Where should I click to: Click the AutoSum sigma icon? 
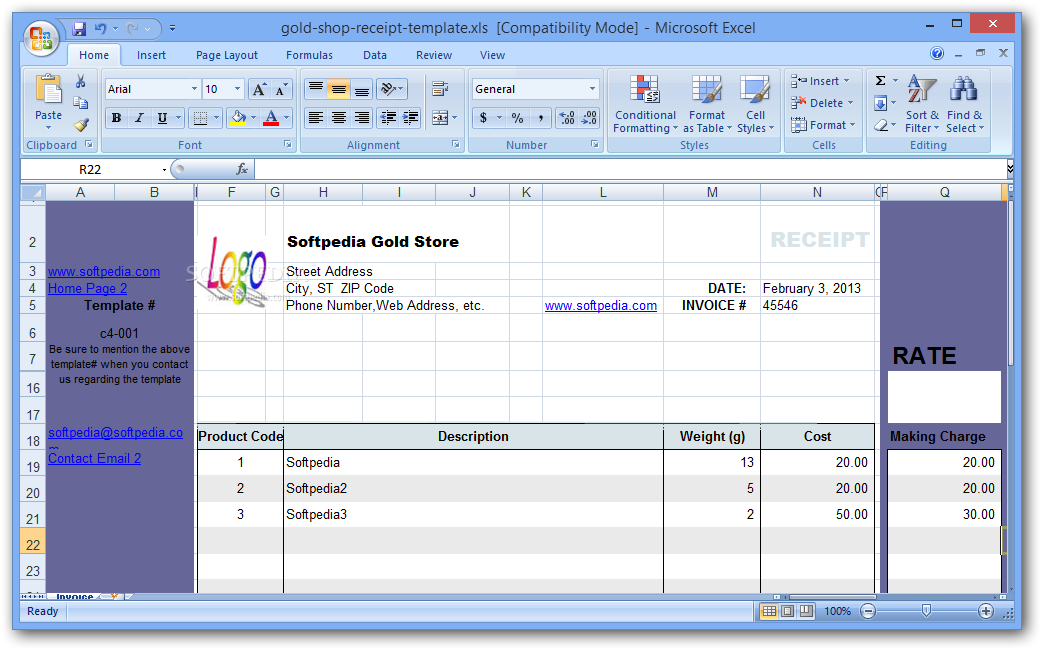(881, 81)
